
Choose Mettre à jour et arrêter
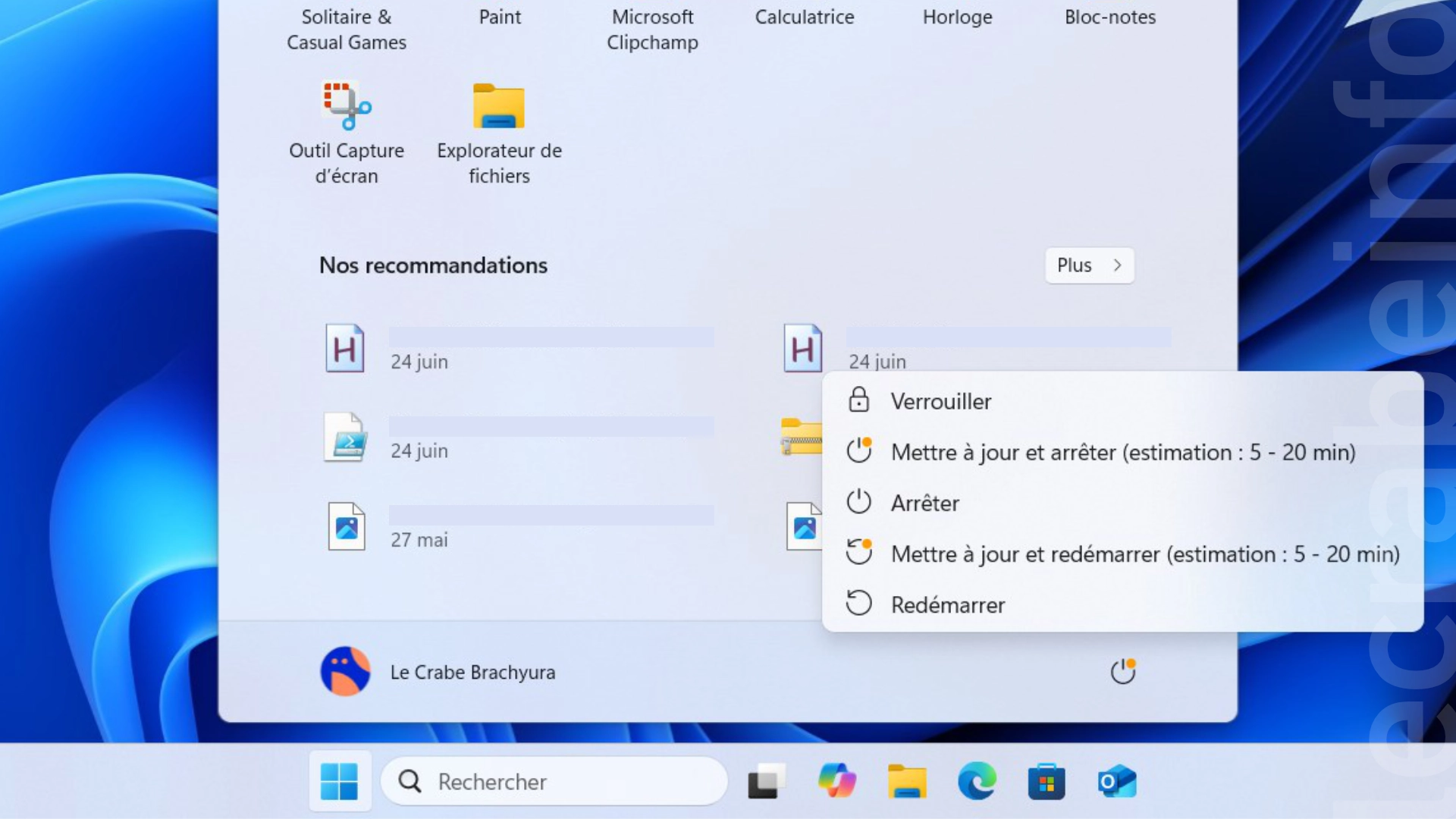click(x=1122, y=452)
